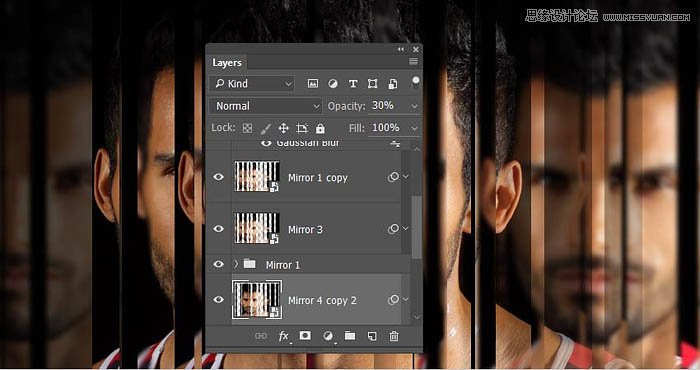This screenshot has height=370, width=700.
Task: Click smart filter icon on Mirror 4 copy 2
Action: (393, 300)
